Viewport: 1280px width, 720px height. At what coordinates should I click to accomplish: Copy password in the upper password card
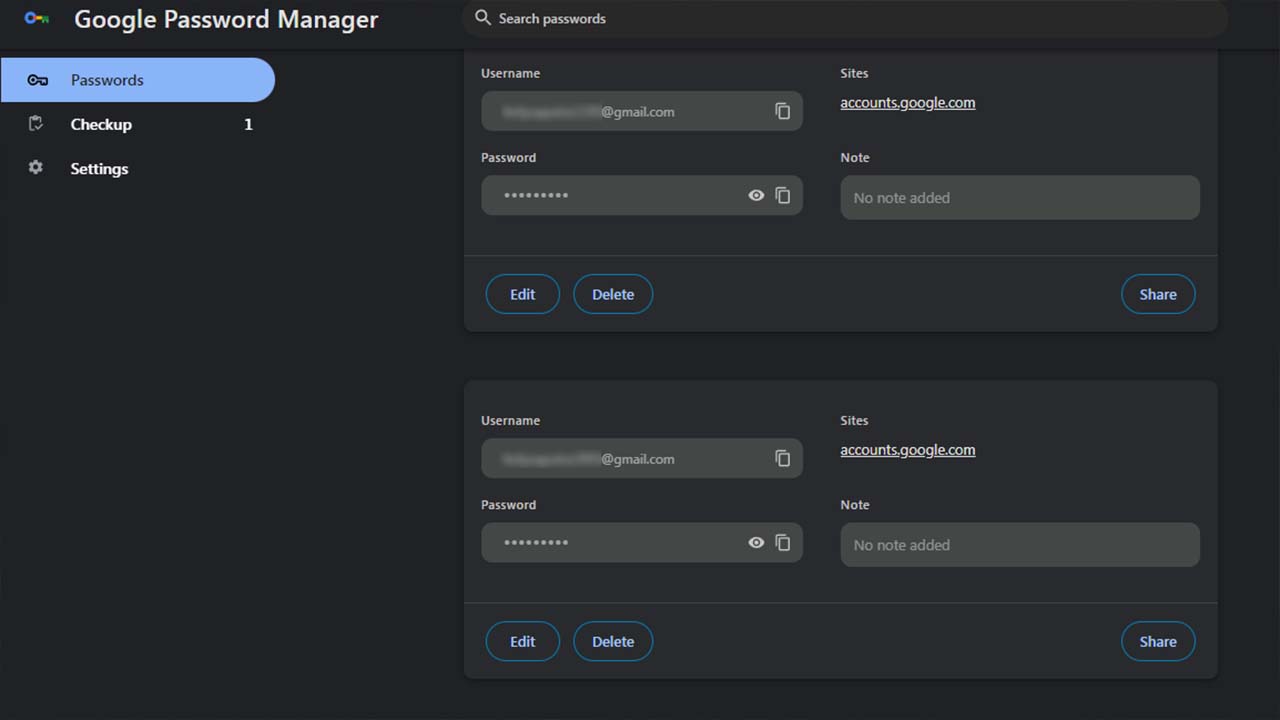click(x=783, y=196)
